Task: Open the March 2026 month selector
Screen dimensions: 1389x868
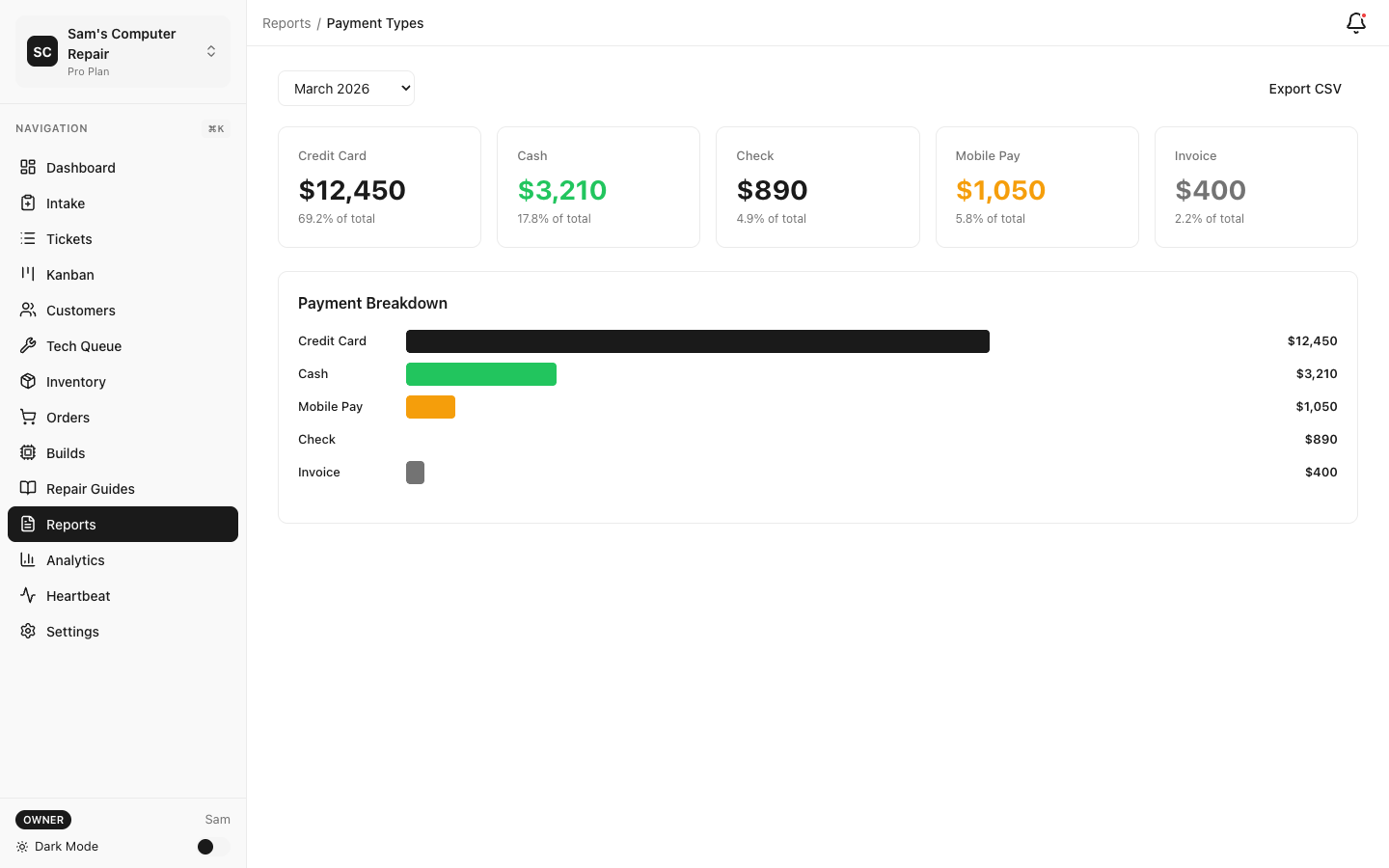Action: [345, 88]
